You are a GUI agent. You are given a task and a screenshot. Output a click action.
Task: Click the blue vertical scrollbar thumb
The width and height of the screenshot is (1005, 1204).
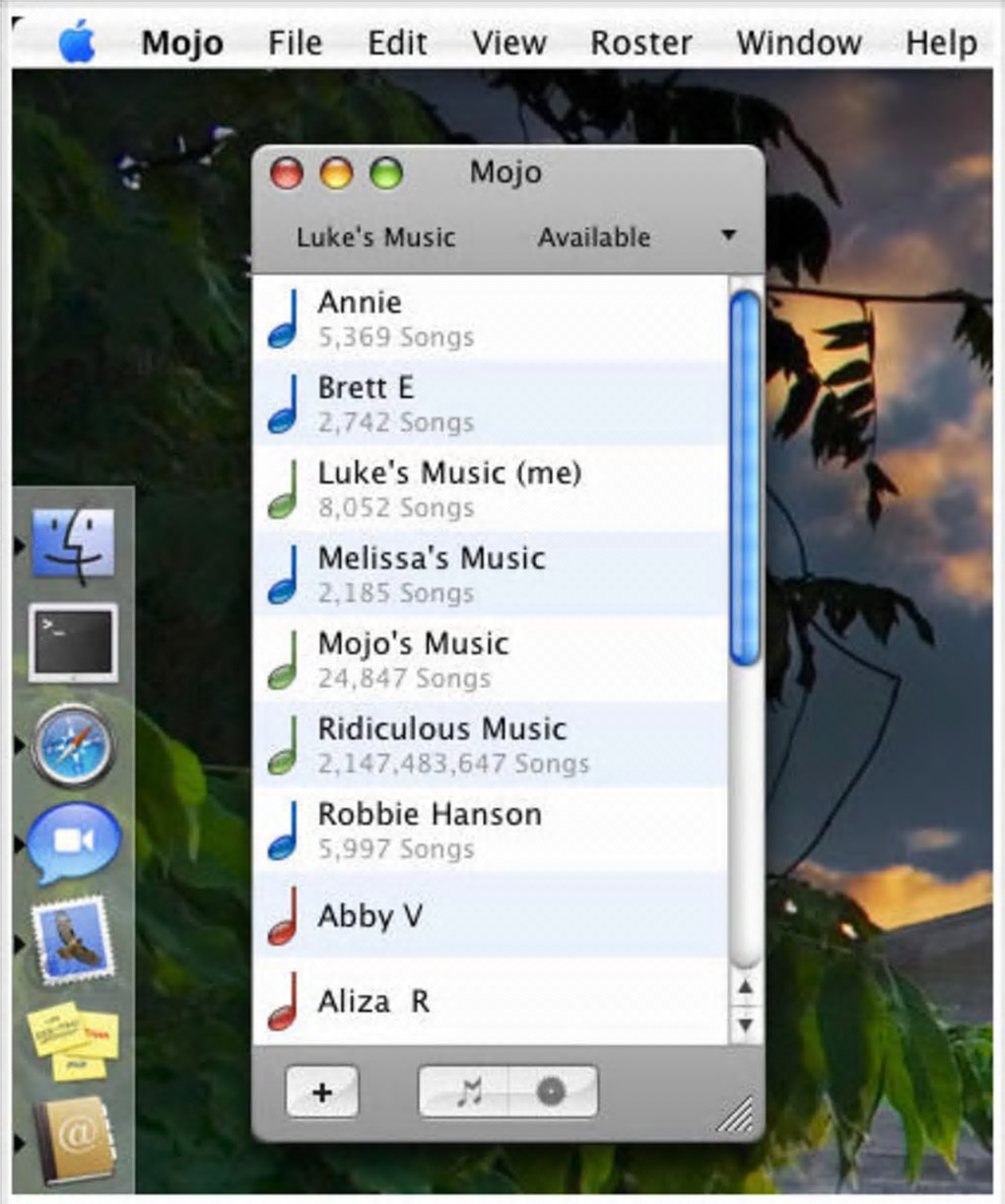point(746,478)
